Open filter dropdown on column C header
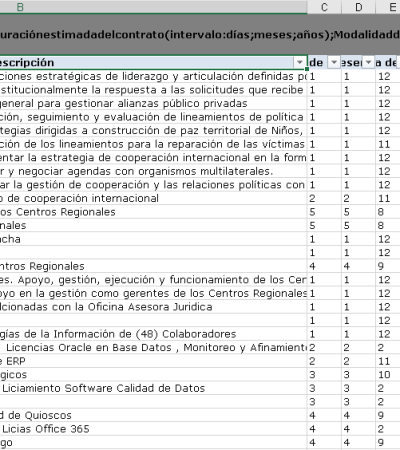Image resolution: width=400 pixels, height=450 pixels. [x=334, y=62]
